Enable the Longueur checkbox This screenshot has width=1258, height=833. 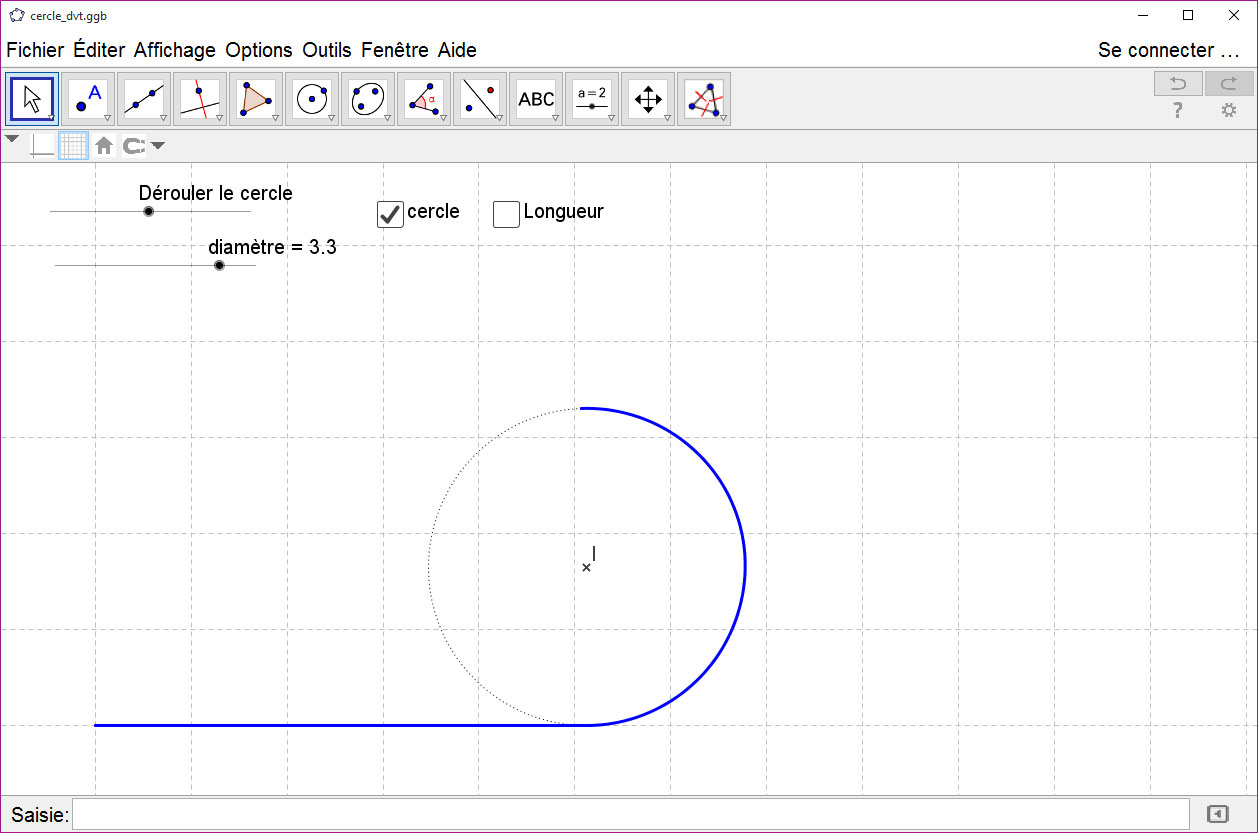pos(506,213)
